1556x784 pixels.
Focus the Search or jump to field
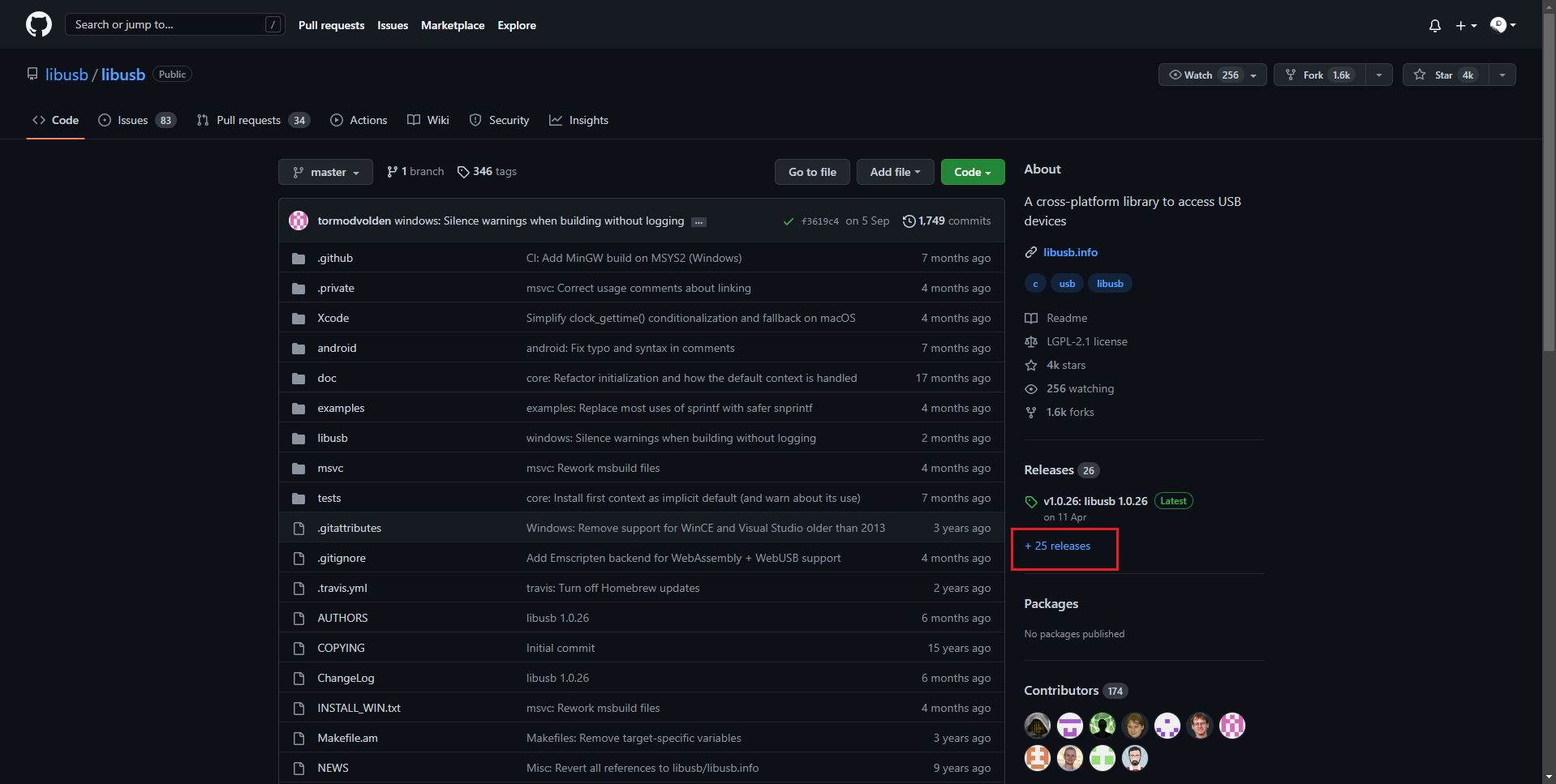tap(174, 24)
